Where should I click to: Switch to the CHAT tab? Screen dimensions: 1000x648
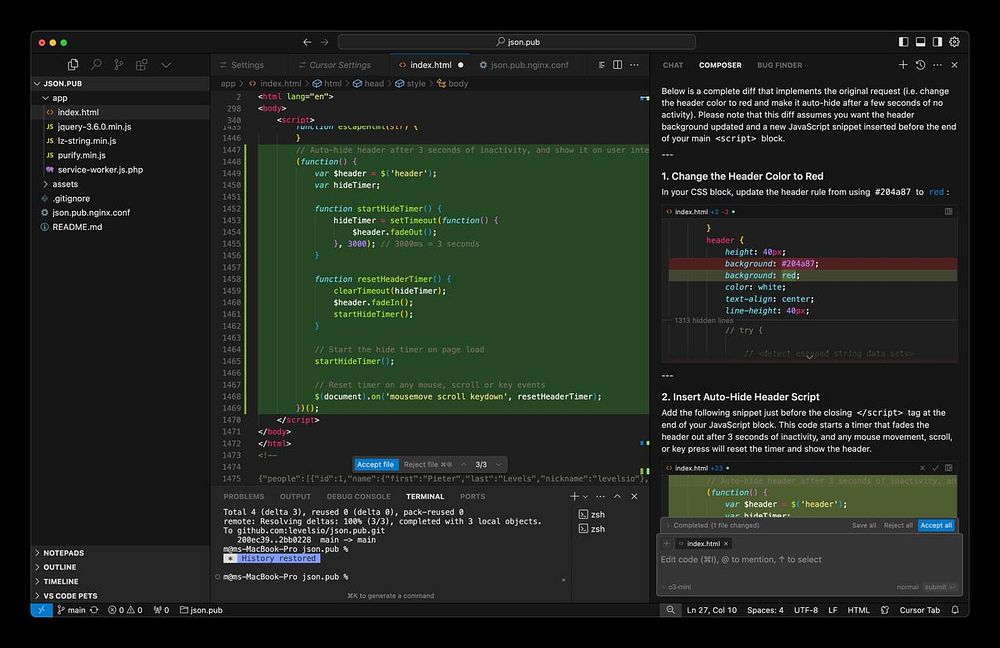673,65
